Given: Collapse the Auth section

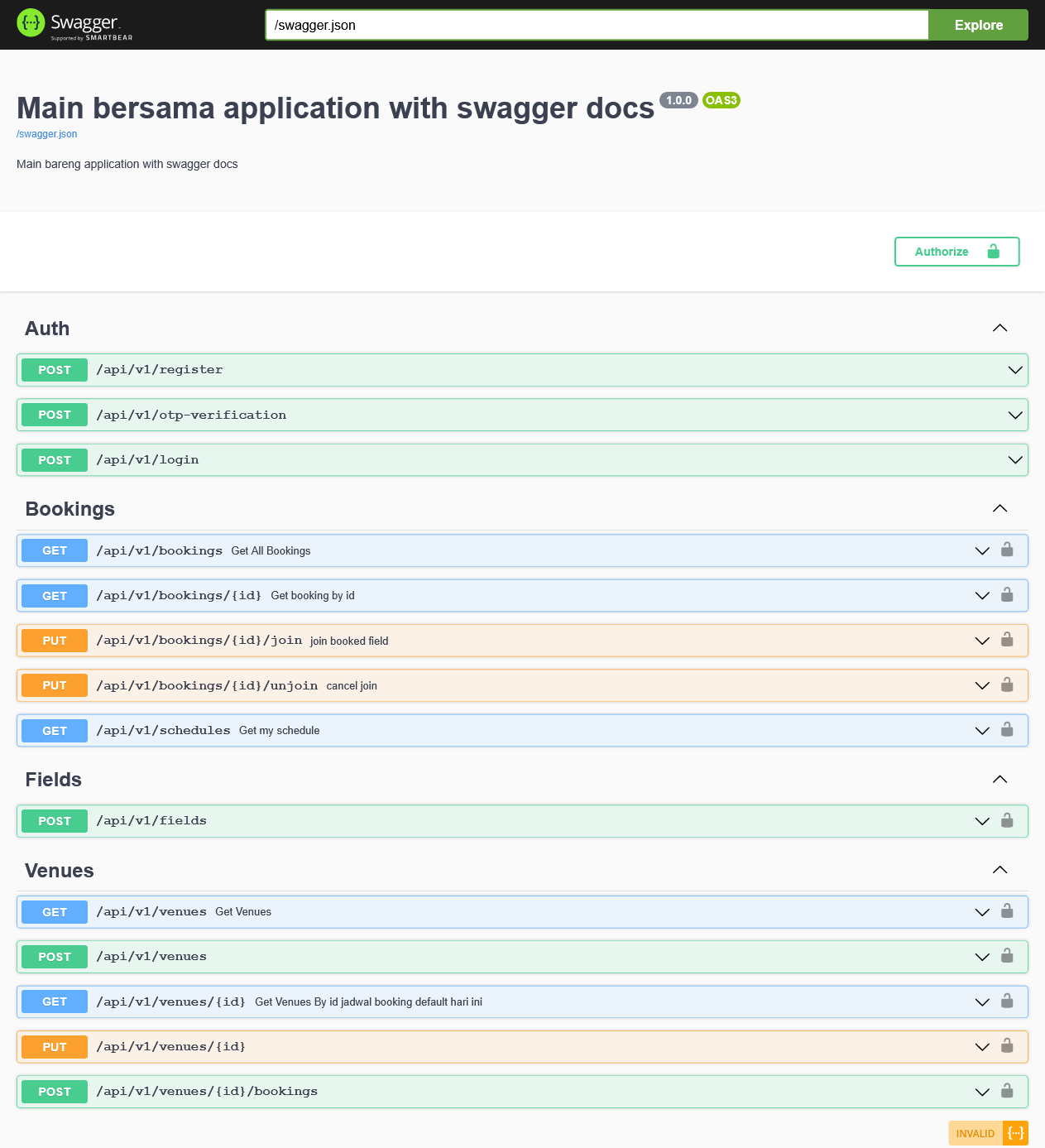Looking at the screenshot, I should click(999, 328).
